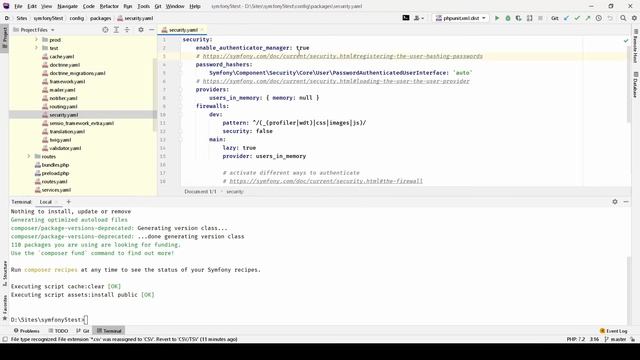Open the File menu
Viewport: 640px width, 360px height.
coord(18,6)
